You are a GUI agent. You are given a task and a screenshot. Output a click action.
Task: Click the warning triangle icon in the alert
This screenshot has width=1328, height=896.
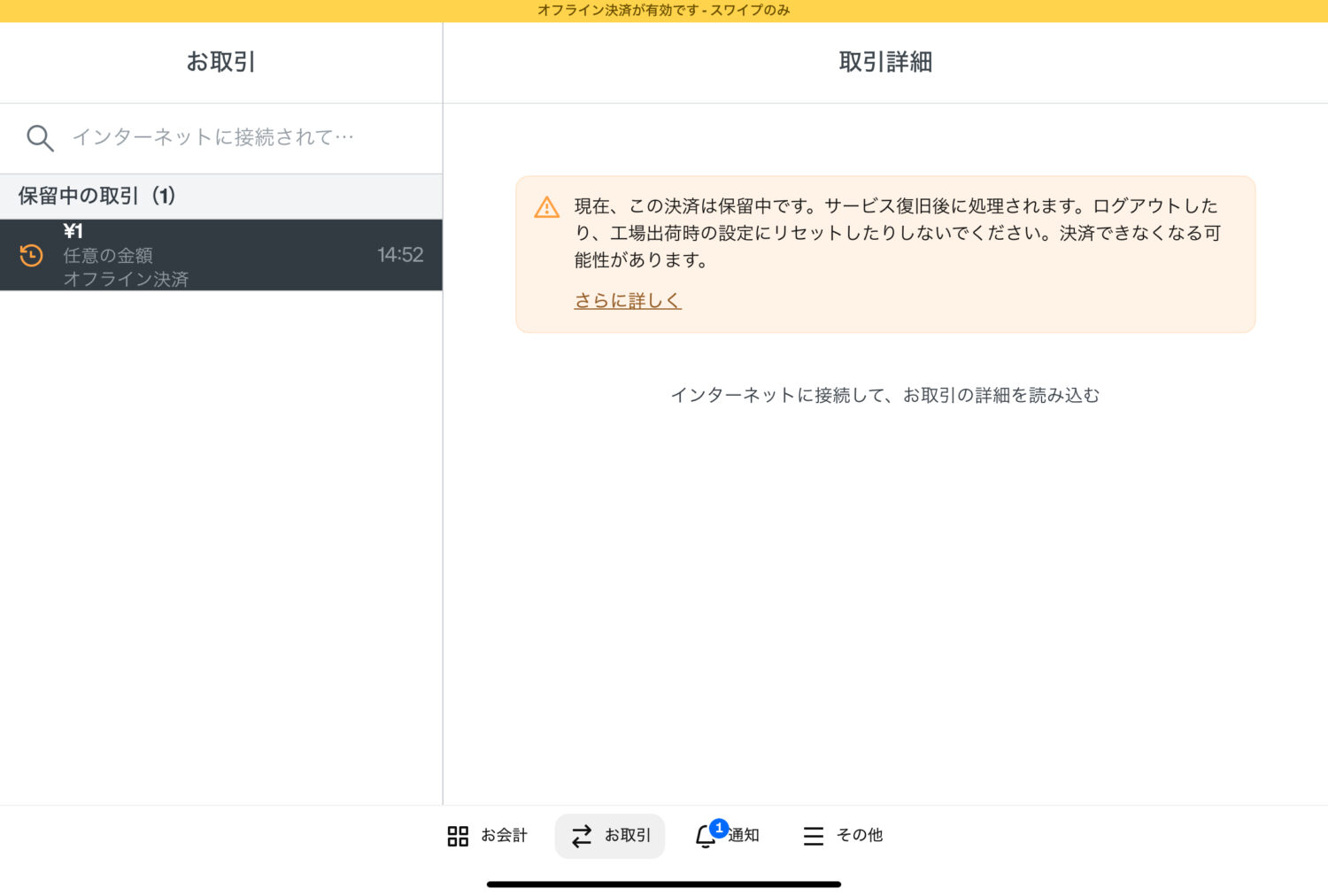pos(547,207)
